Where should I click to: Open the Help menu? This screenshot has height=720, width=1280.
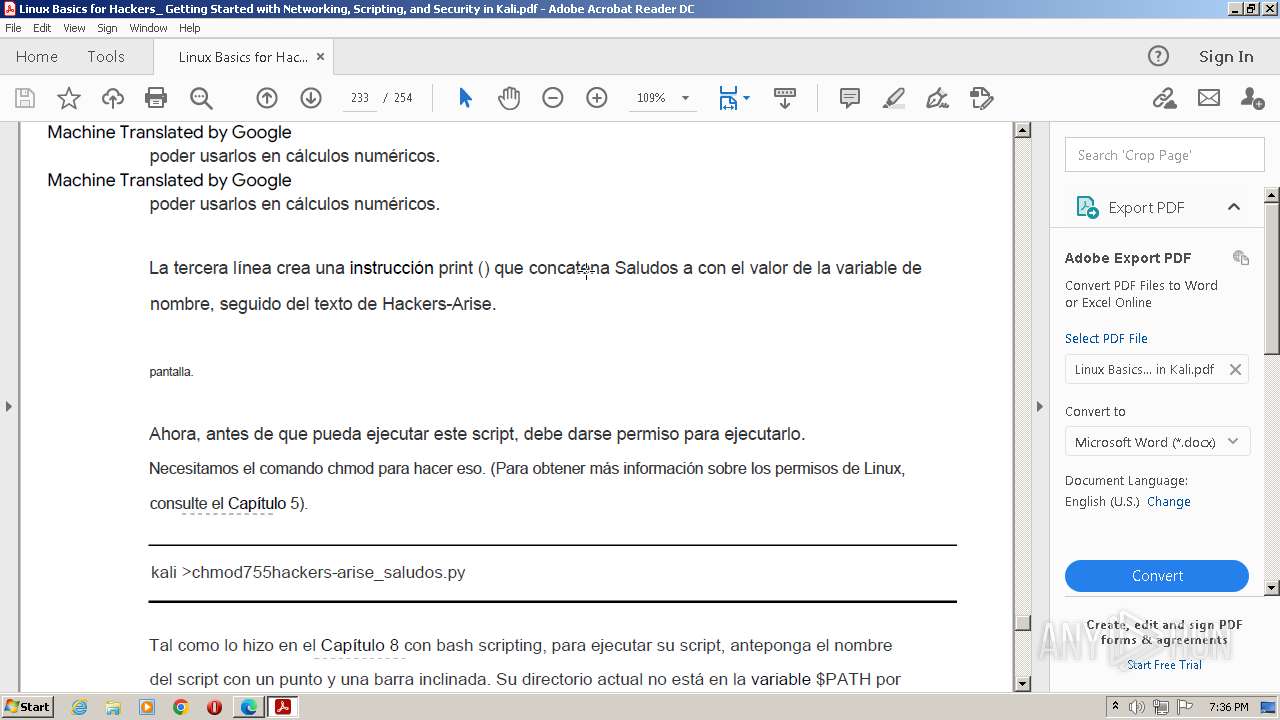190,28
